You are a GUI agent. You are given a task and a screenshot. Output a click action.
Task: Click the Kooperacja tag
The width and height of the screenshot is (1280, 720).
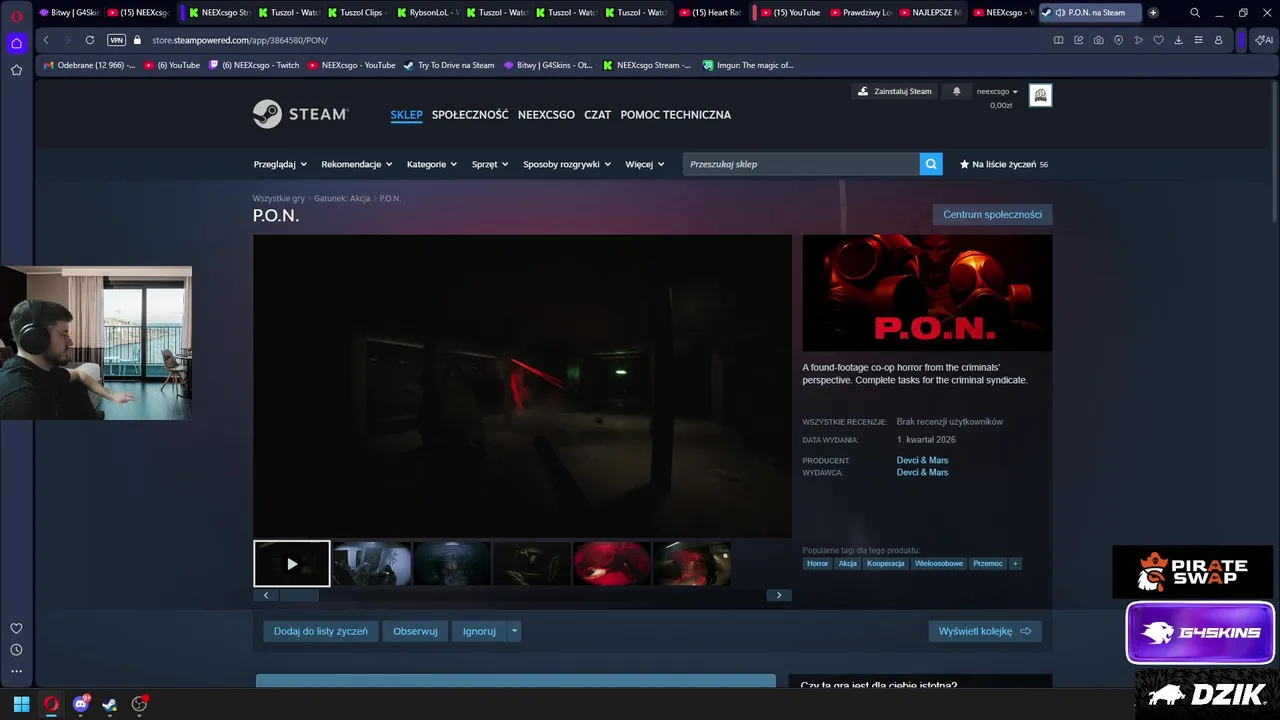click(x=886, y=564)
